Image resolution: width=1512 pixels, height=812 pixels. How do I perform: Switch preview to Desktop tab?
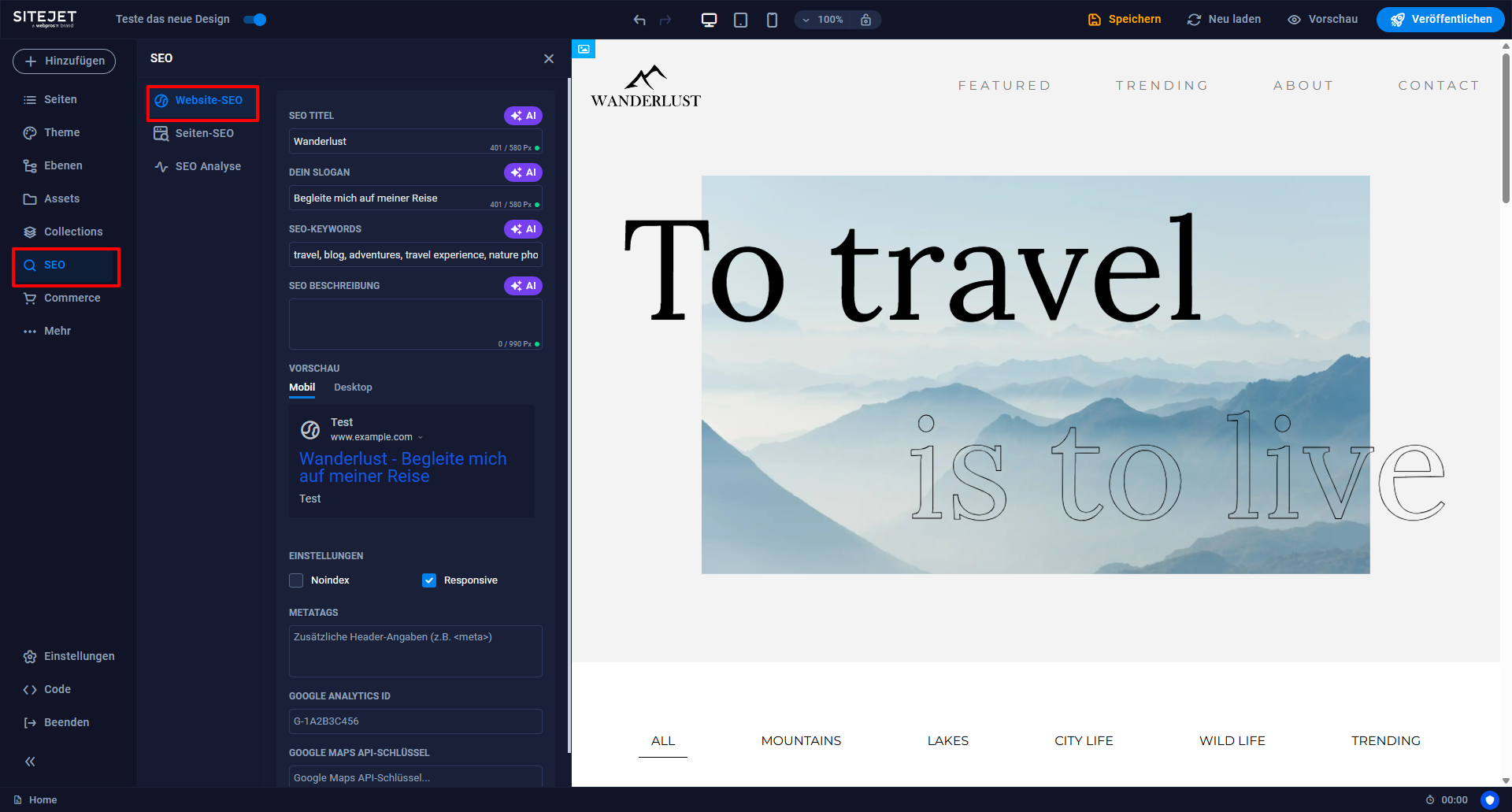tap(353, 387)
